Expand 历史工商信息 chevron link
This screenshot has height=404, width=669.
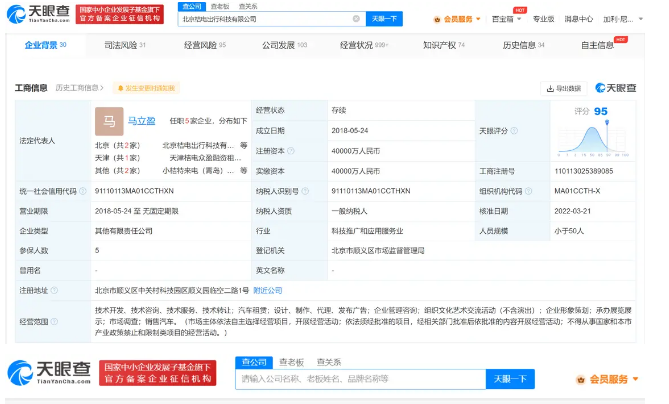click(79, 88)
